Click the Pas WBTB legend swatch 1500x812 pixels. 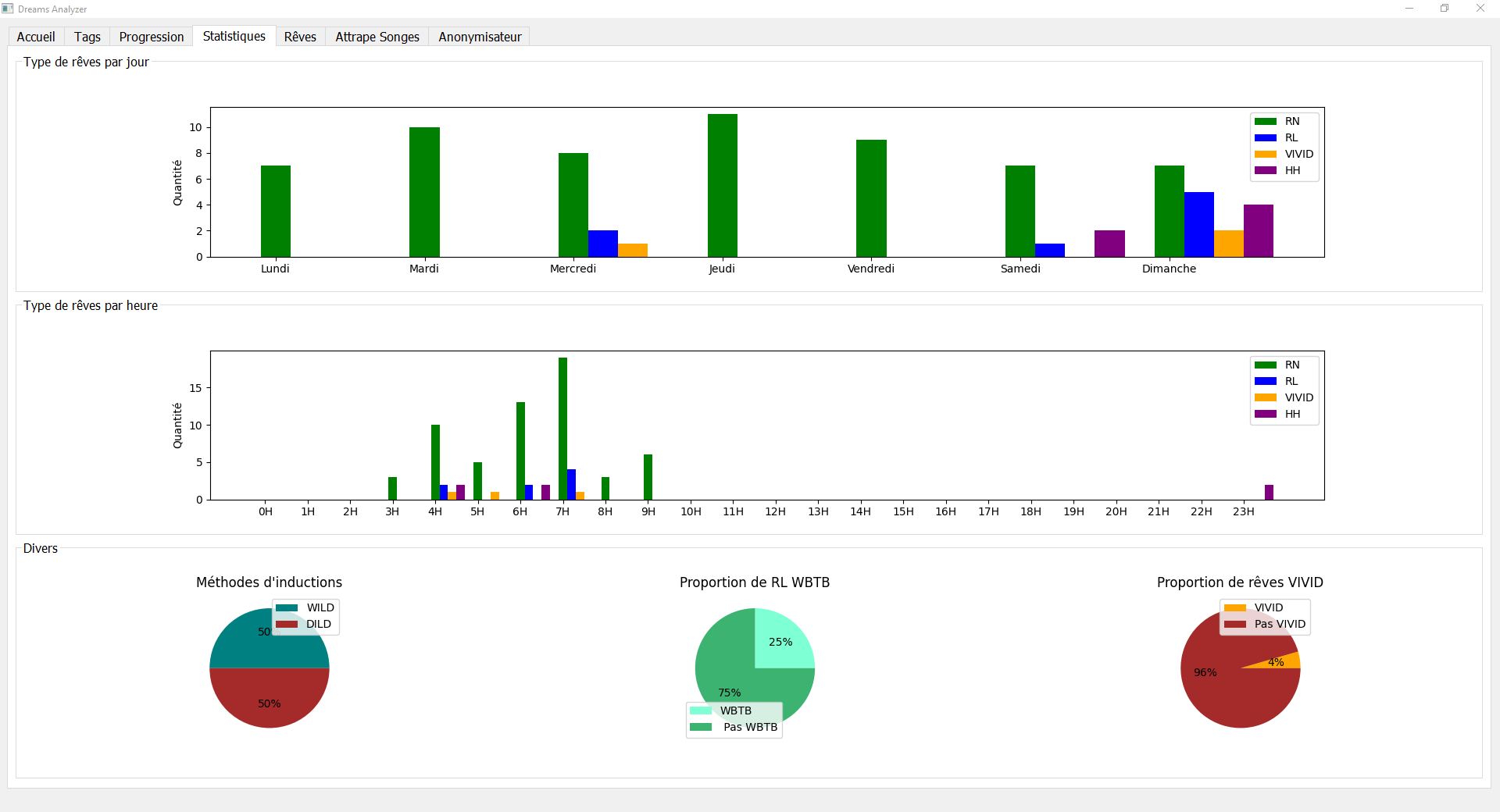[701, 727]
